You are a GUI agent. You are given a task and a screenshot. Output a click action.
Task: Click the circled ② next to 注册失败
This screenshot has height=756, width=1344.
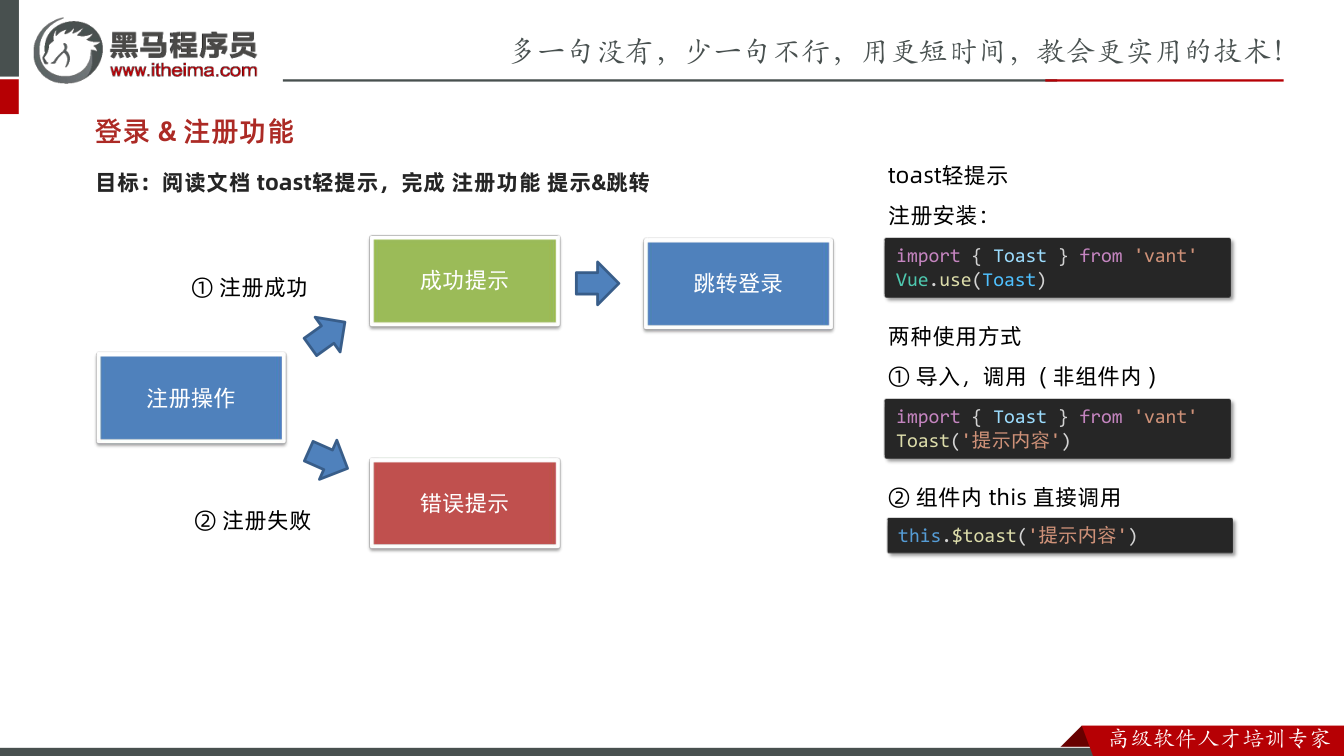pyautogui.click(x=205, y=521)
